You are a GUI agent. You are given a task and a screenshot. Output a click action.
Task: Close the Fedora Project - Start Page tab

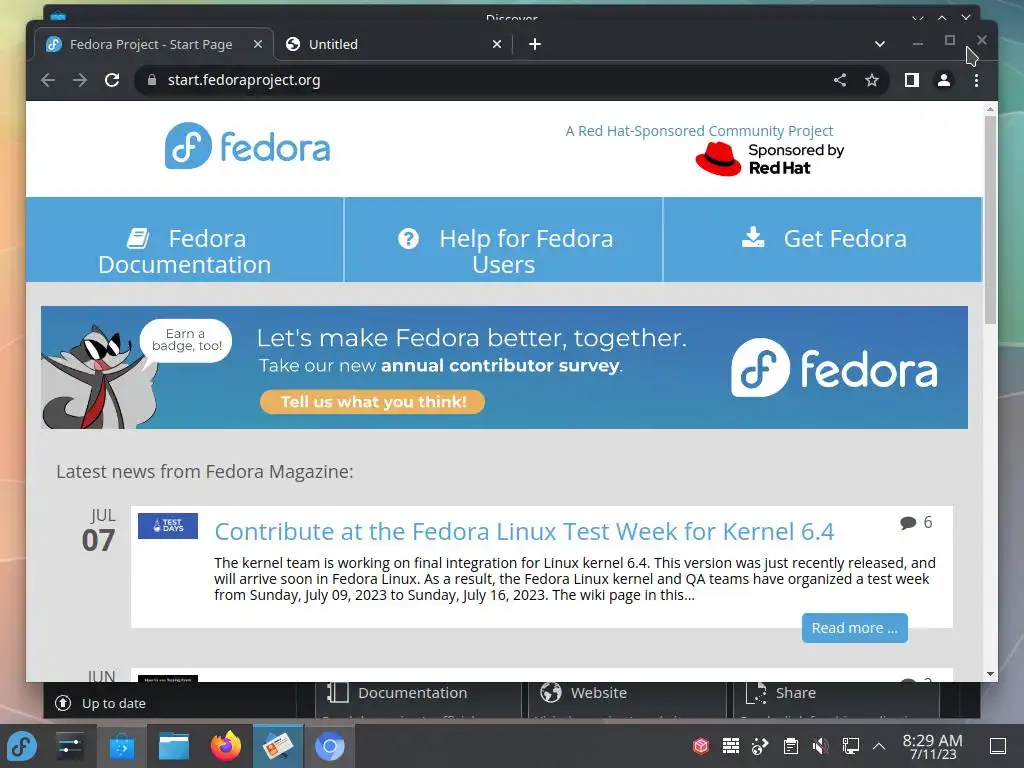coord(258,44)
